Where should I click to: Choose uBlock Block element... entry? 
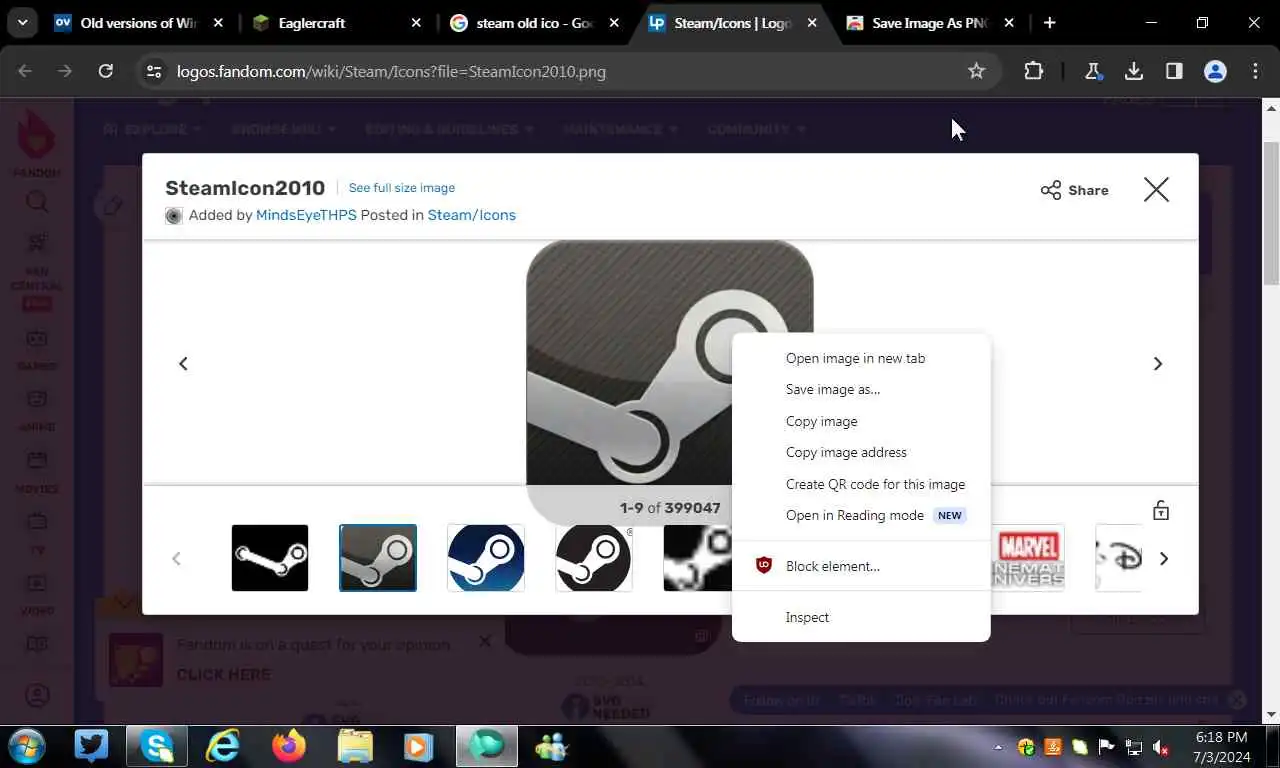(861, 566)
